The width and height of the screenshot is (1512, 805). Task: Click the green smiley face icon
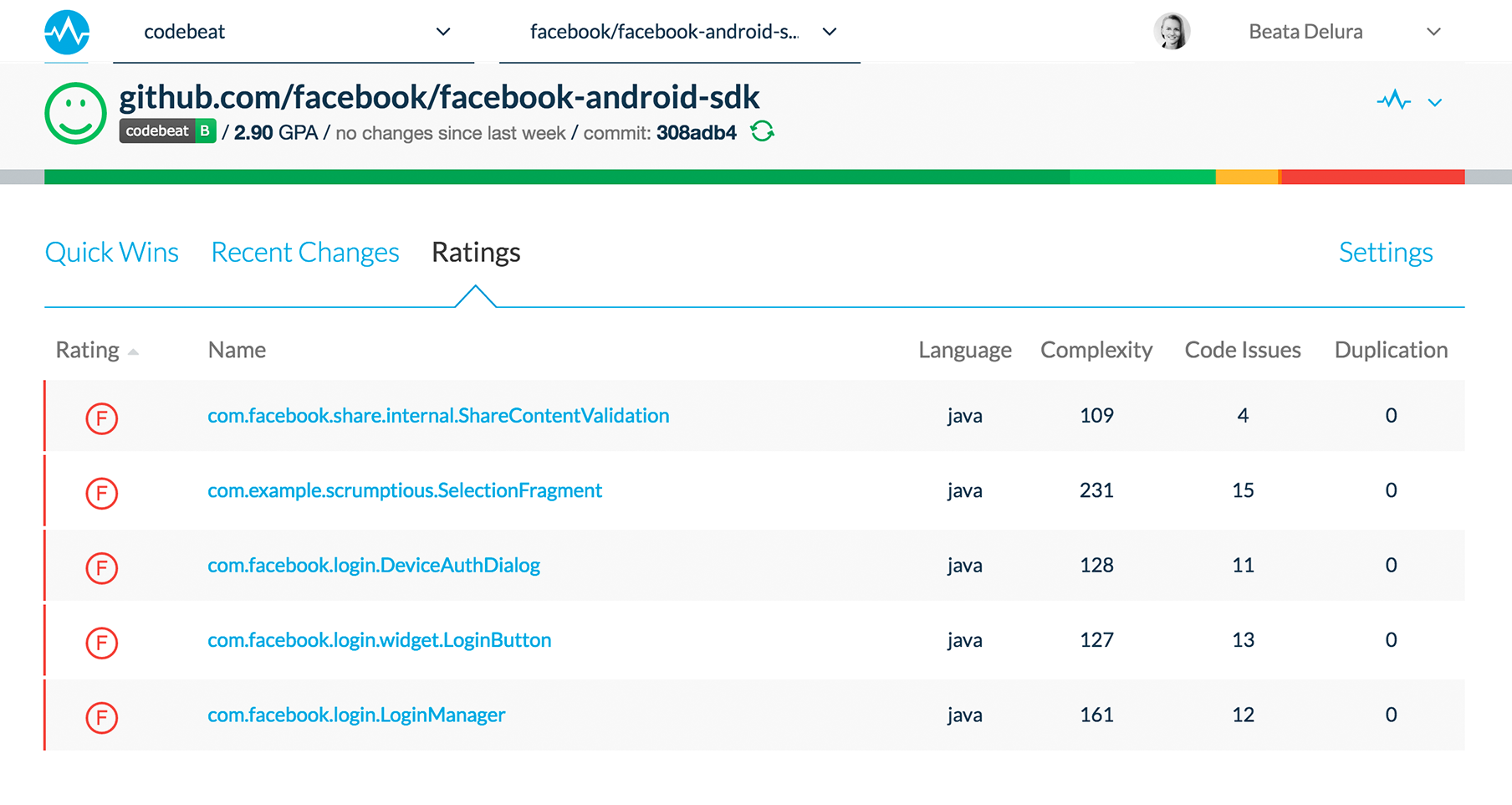pyautogui.click(x=75, y=113)
